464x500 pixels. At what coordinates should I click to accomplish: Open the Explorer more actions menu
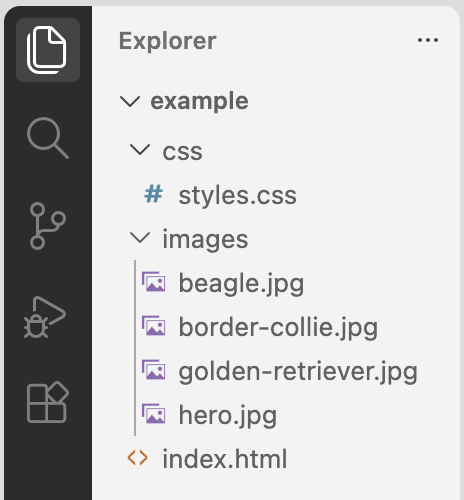(428, 40)
